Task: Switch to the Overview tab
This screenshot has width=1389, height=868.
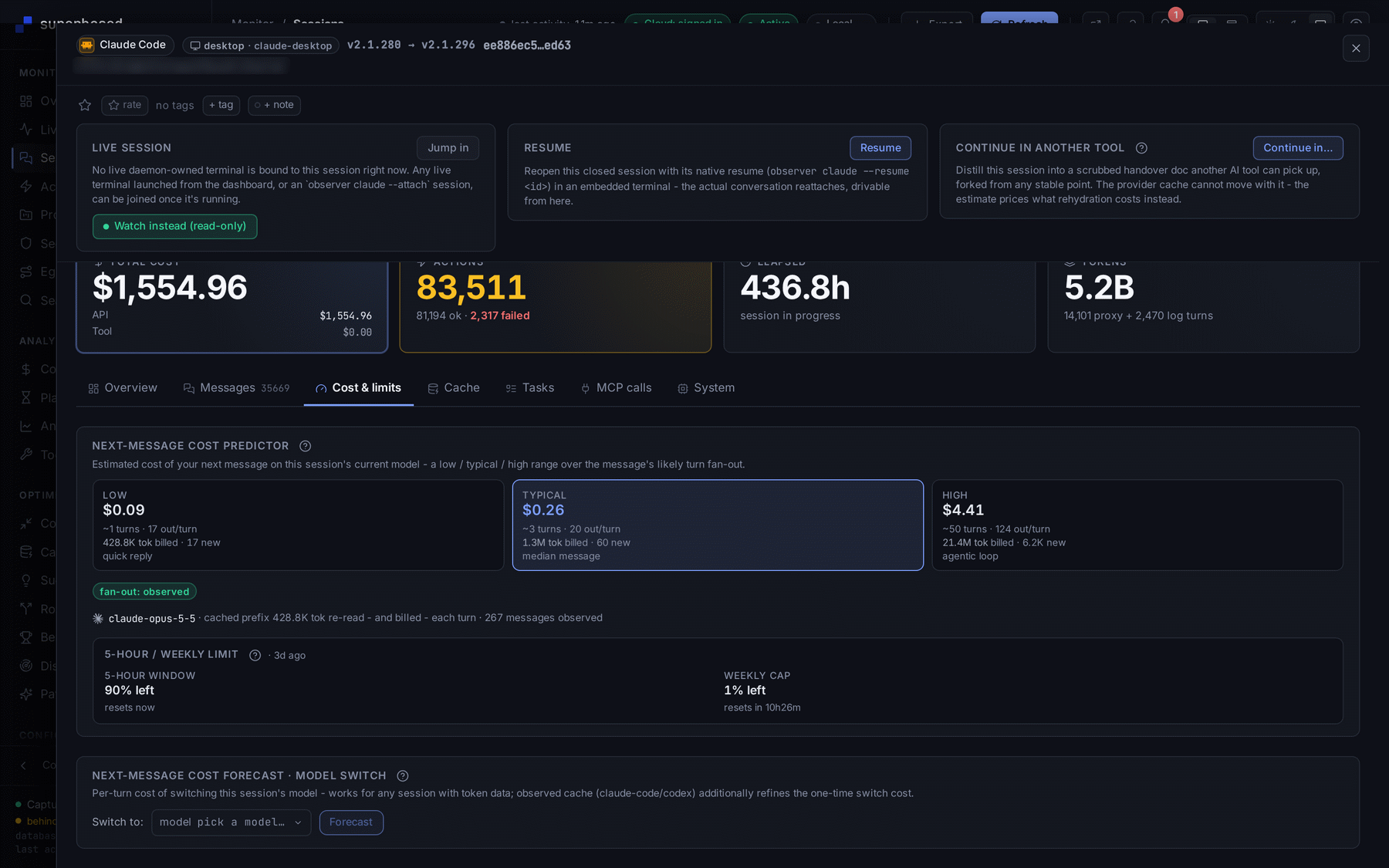Action: click(123, 388)
